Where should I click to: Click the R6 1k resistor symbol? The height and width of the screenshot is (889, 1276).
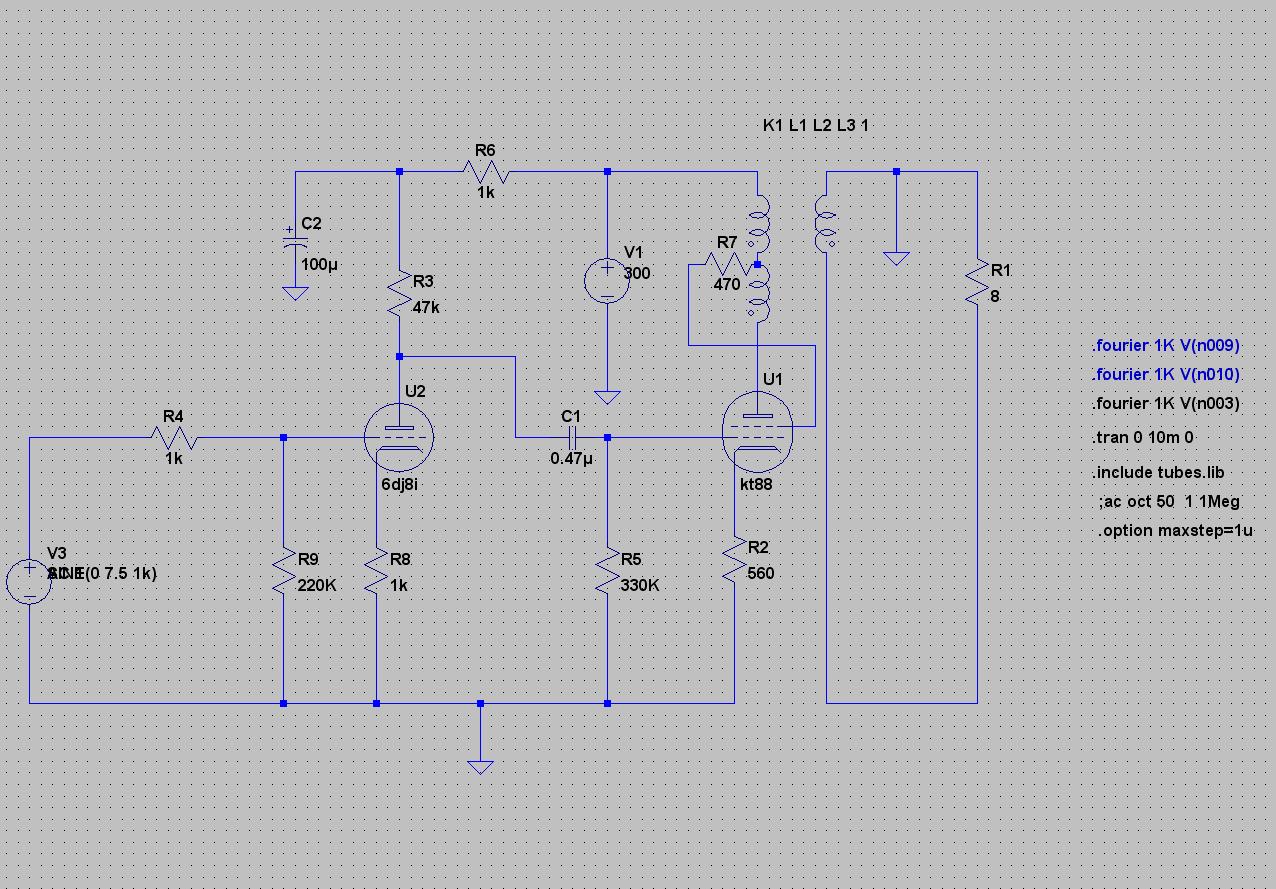(486, 172)
